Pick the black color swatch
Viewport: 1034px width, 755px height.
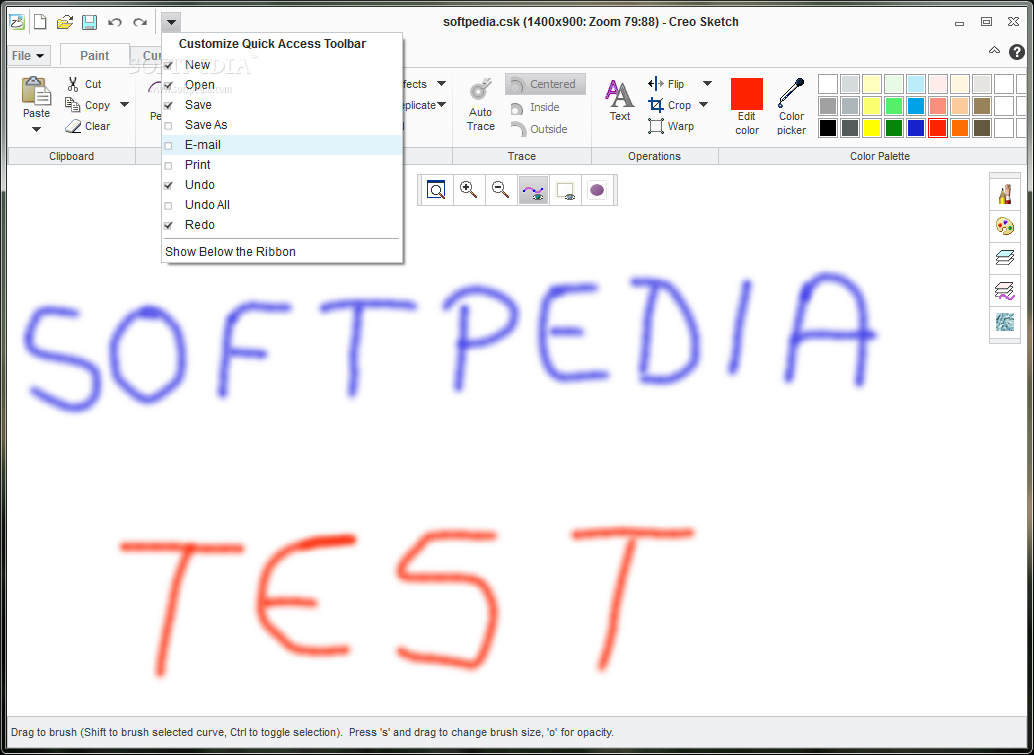tap(828, 128)
